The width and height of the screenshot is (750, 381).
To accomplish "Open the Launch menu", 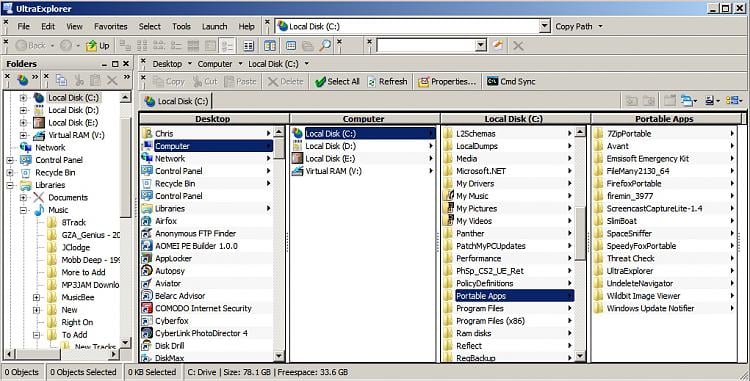I will point(214,27).
